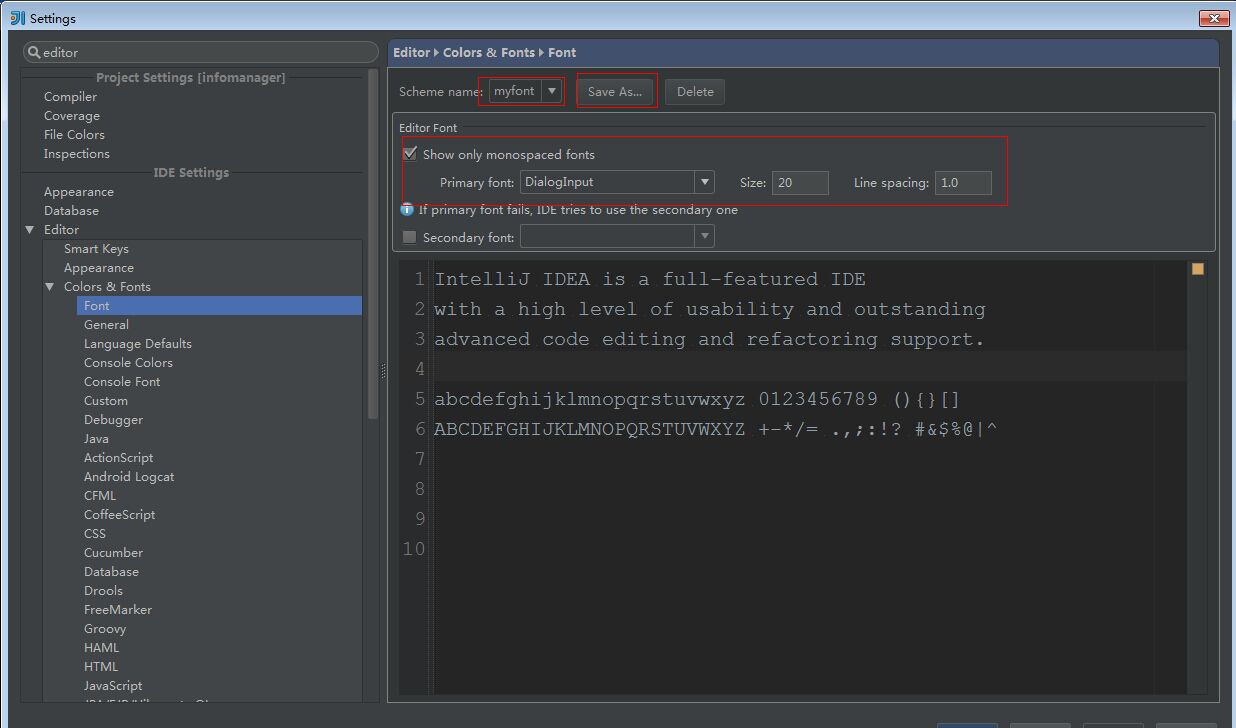Click the settings tree vertical scrollbar
The image size is (1236, 728).
pos(374,244)
